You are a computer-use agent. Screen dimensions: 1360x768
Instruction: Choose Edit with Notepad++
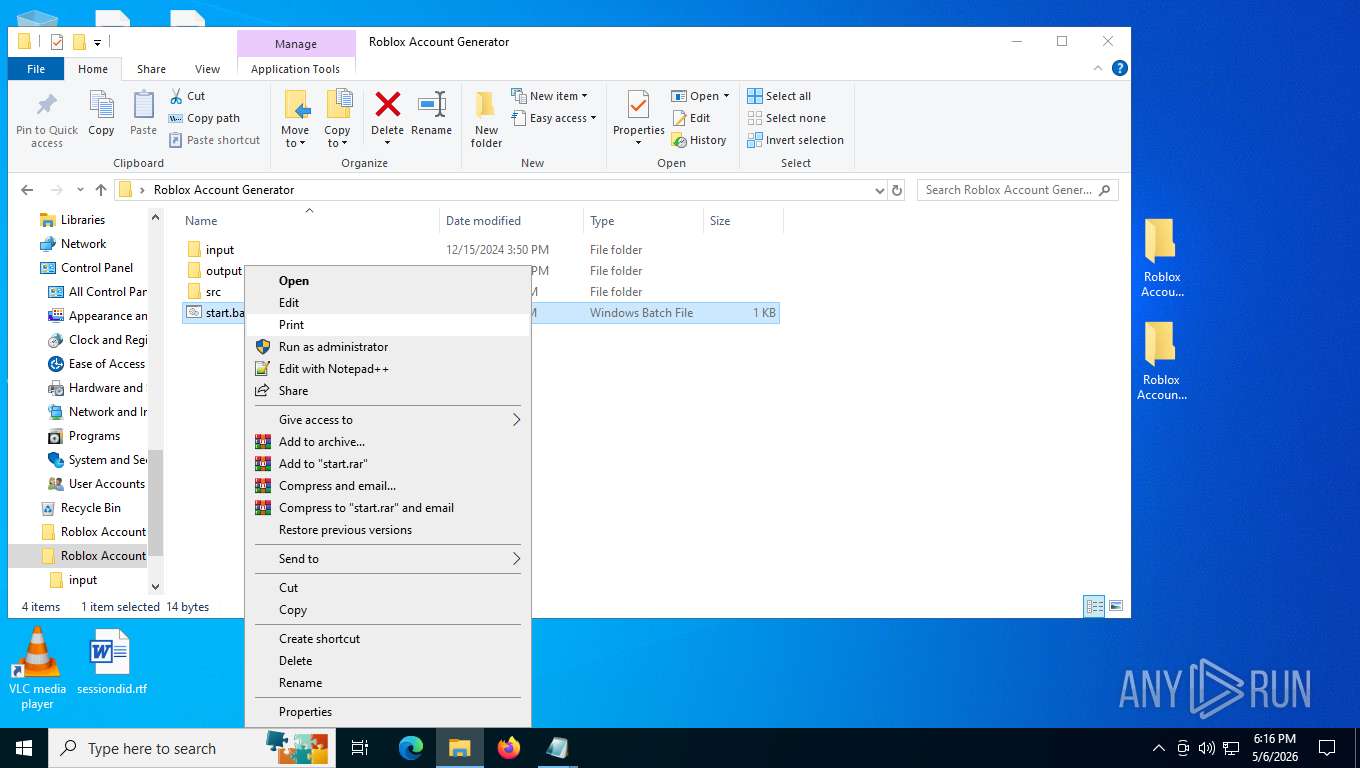pyautogui.click(x=388, y=369)
